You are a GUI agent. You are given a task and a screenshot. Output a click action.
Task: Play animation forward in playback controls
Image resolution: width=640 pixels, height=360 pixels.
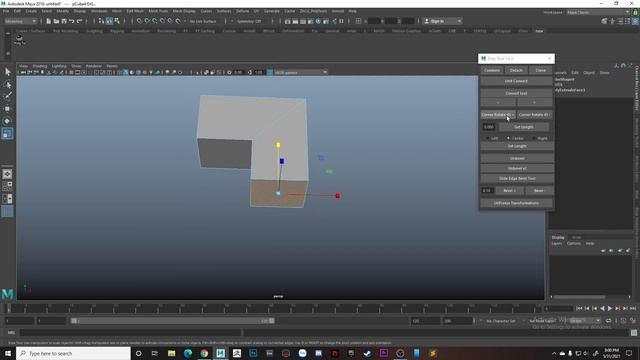[610, 309]
